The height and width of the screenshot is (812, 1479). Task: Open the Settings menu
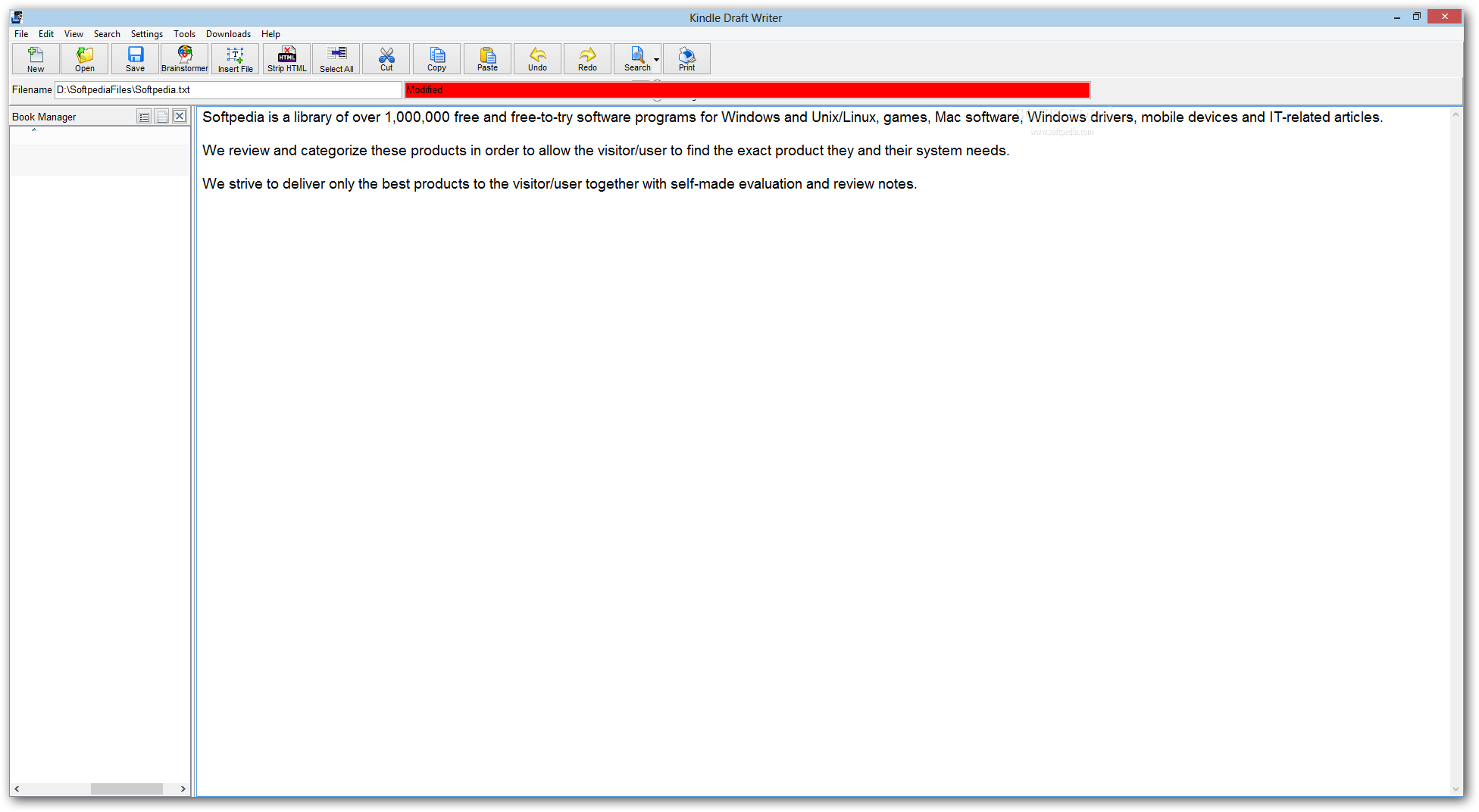tap(147, 34)
